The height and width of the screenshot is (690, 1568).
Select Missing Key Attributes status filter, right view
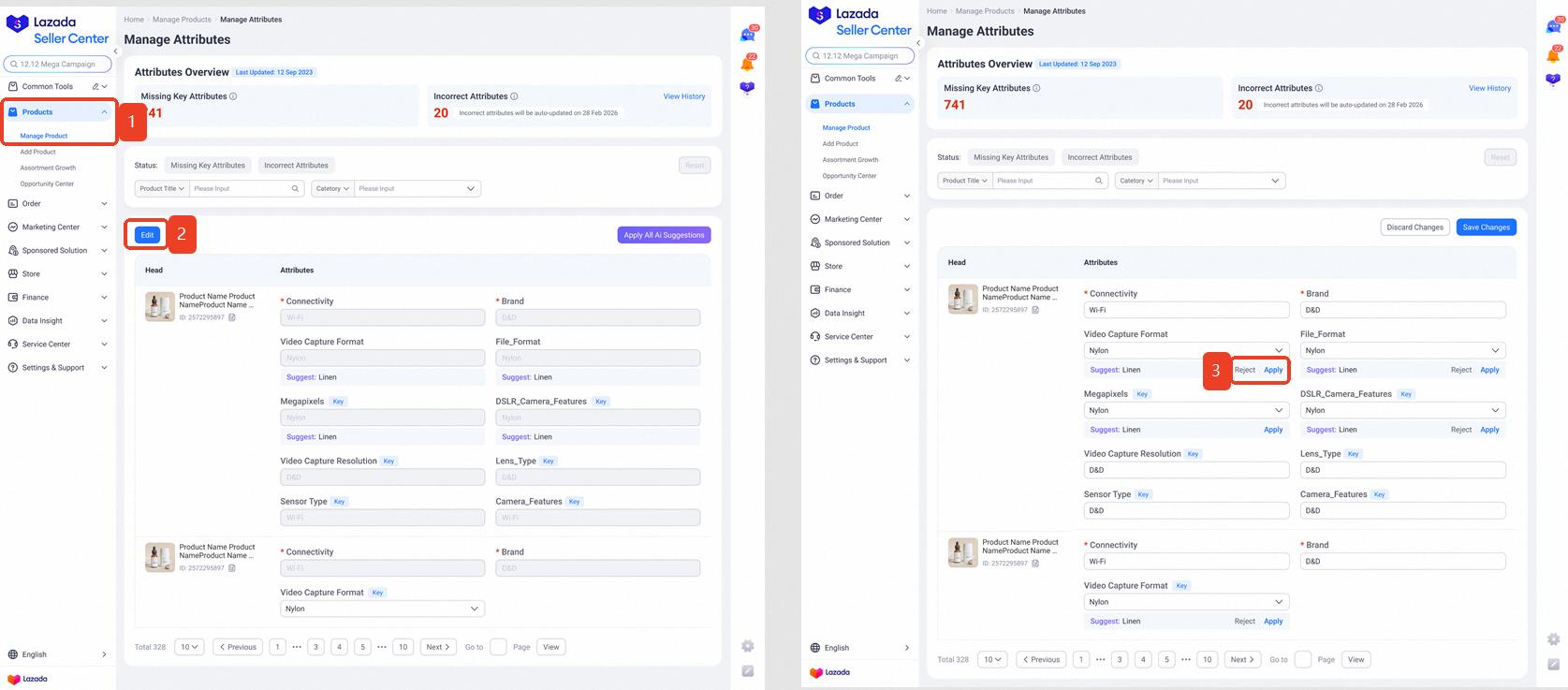[1011, 157]
